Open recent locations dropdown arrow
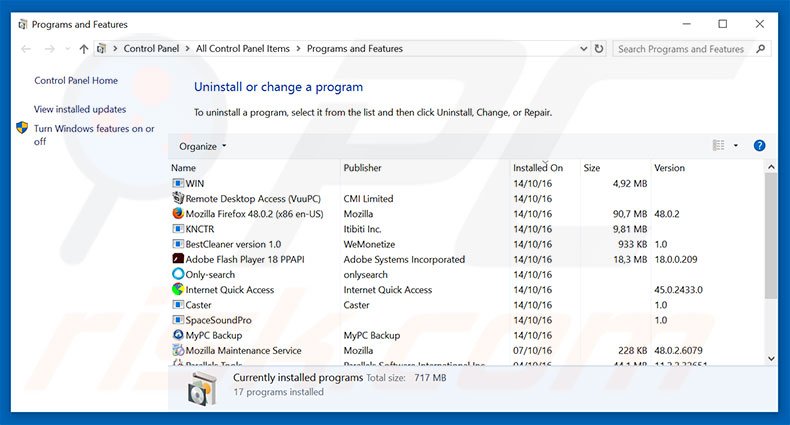Screen dimensions: 790x425 coord(68,49)
